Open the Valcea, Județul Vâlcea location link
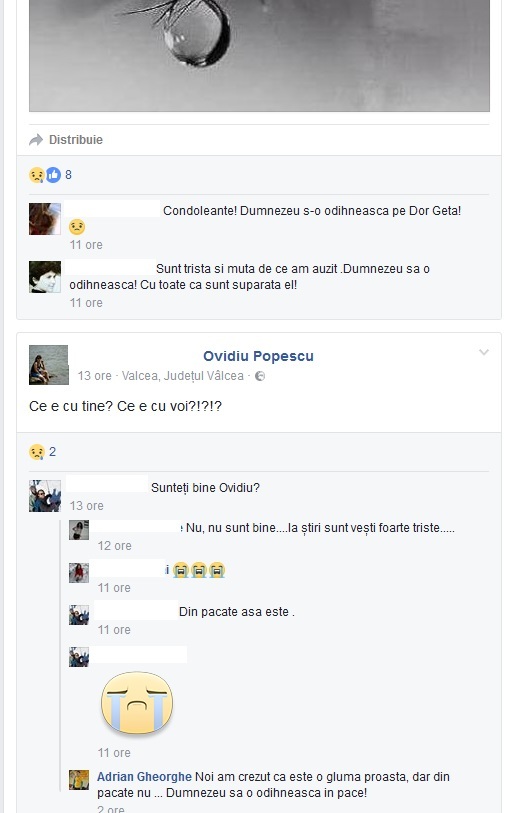 pos(182,376)
